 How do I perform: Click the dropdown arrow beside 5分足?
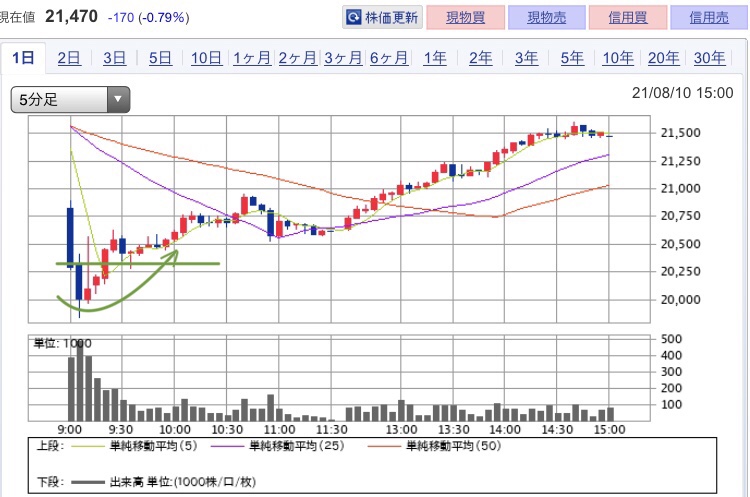pos(118,99)
